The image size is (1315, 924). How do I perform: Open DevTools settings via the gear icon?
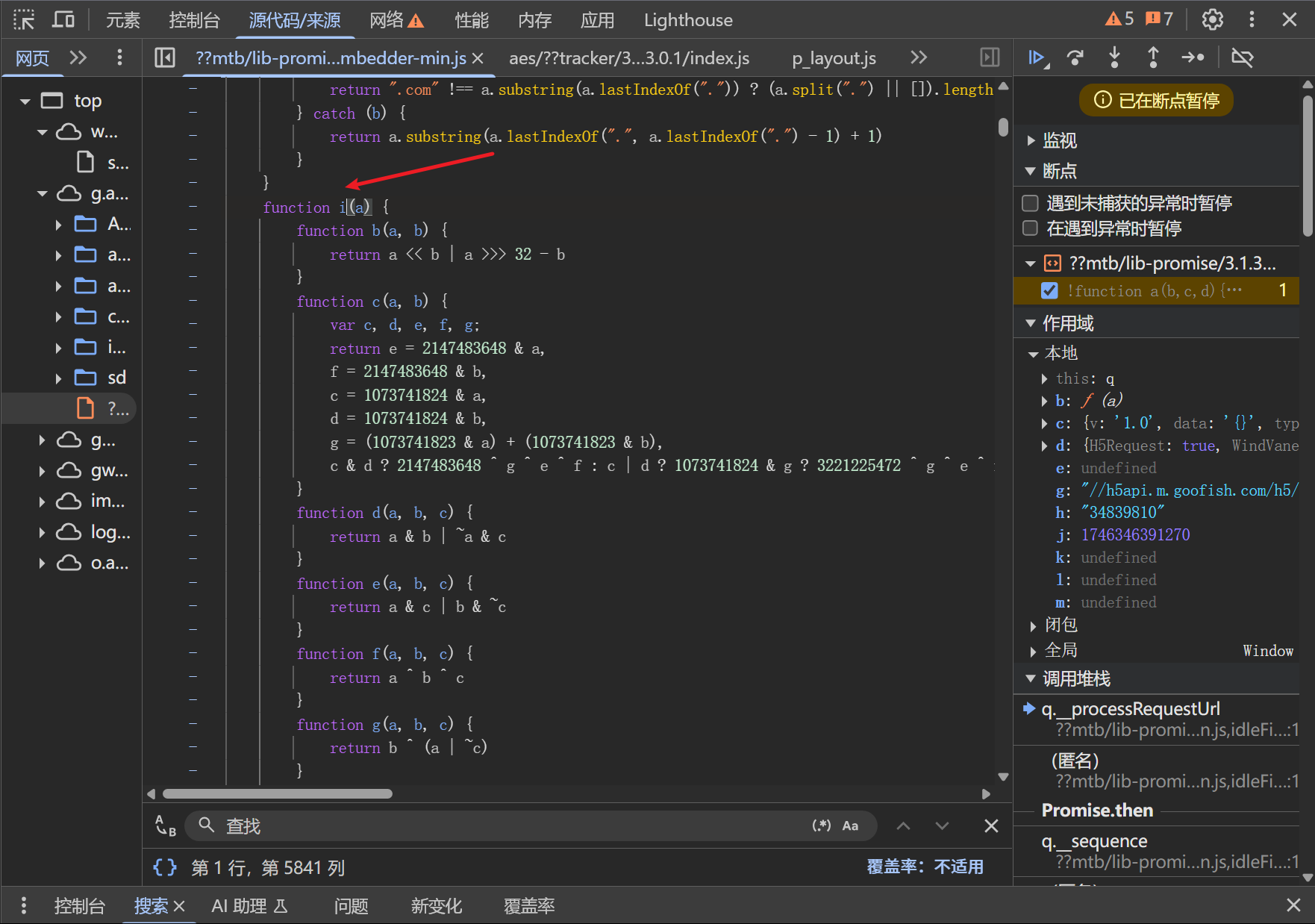tap(1212, 19)
